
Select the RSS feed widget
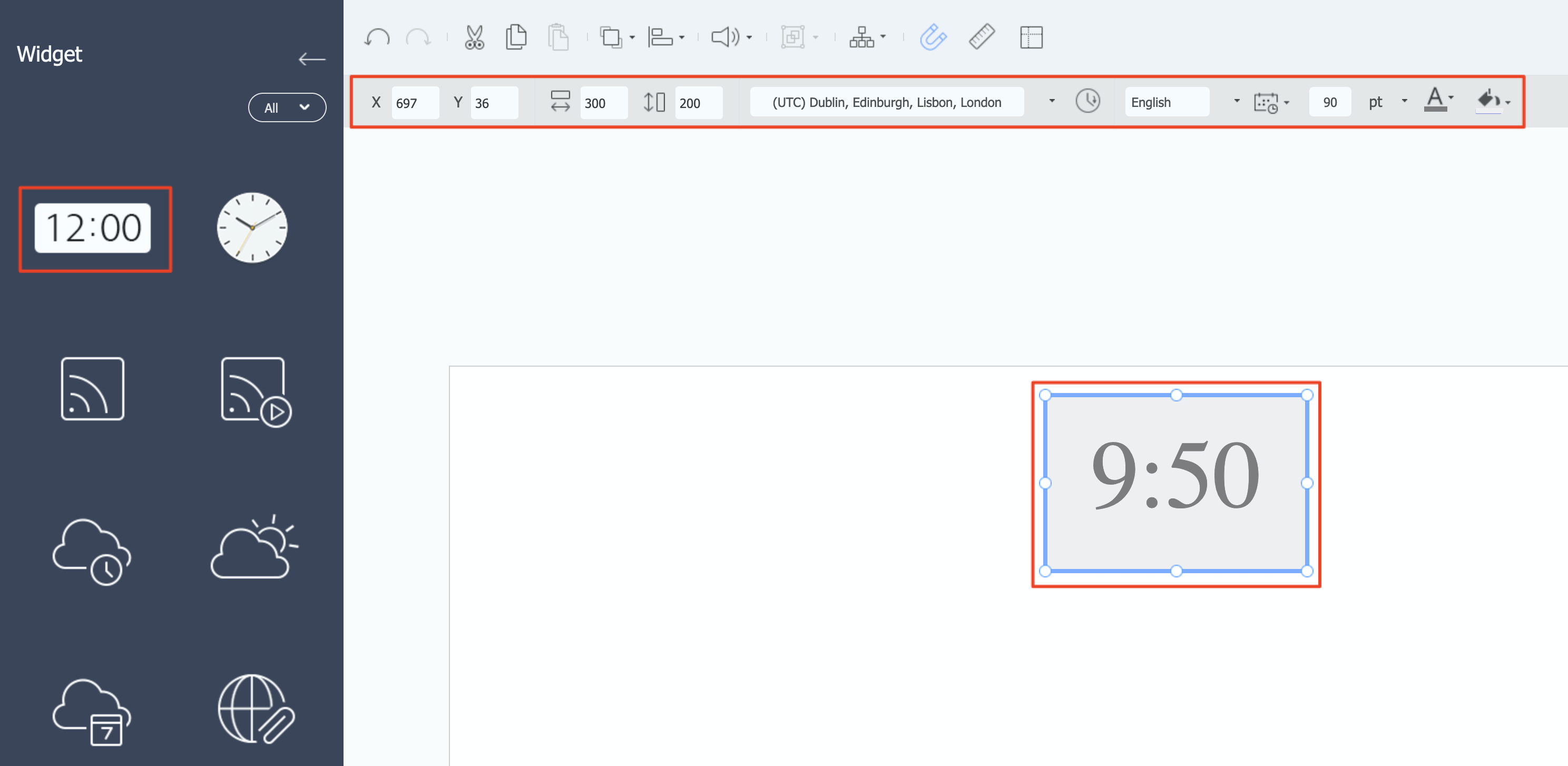pyautogui.click(x=93, y=389)
